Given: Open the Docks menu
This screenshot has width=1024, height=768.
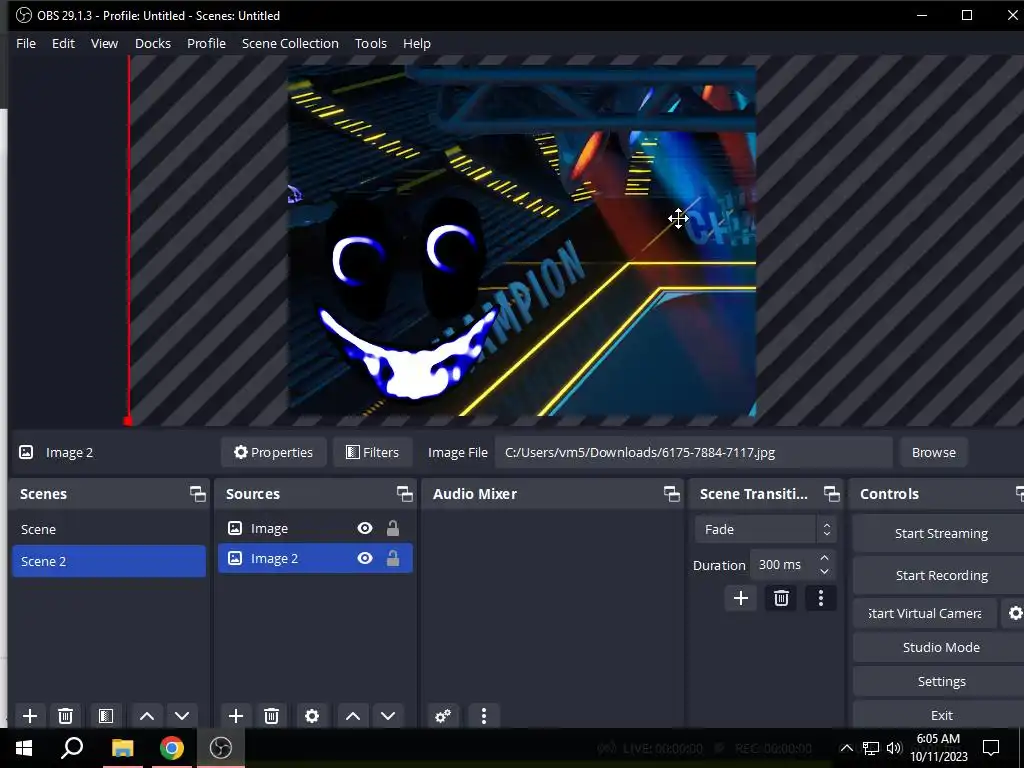Looking at the screenshot, I should [x=153, y=43].
